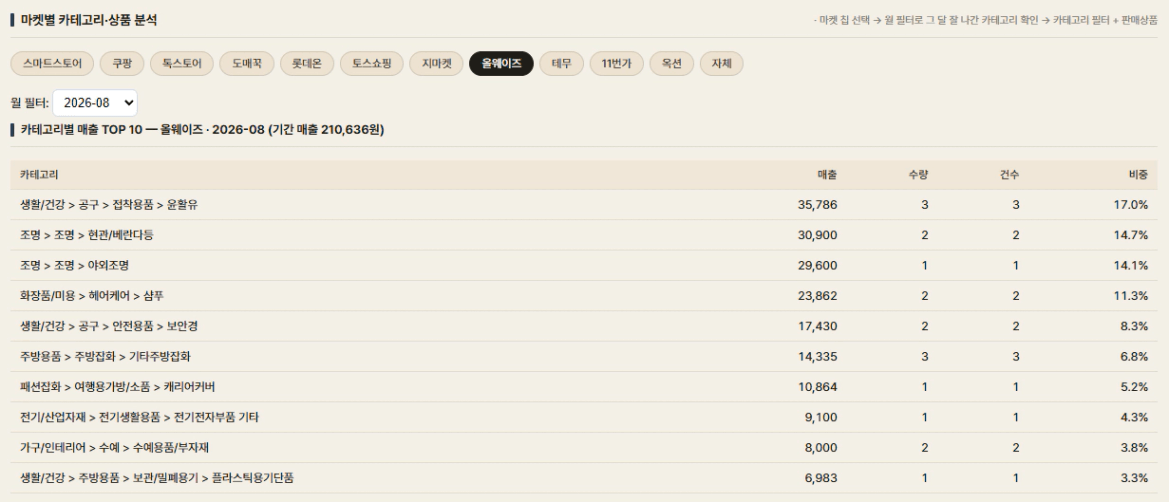Open the 월 필터 month dropdown
Viewport: 1169px width, 502px height.
(x=95, y=103)
